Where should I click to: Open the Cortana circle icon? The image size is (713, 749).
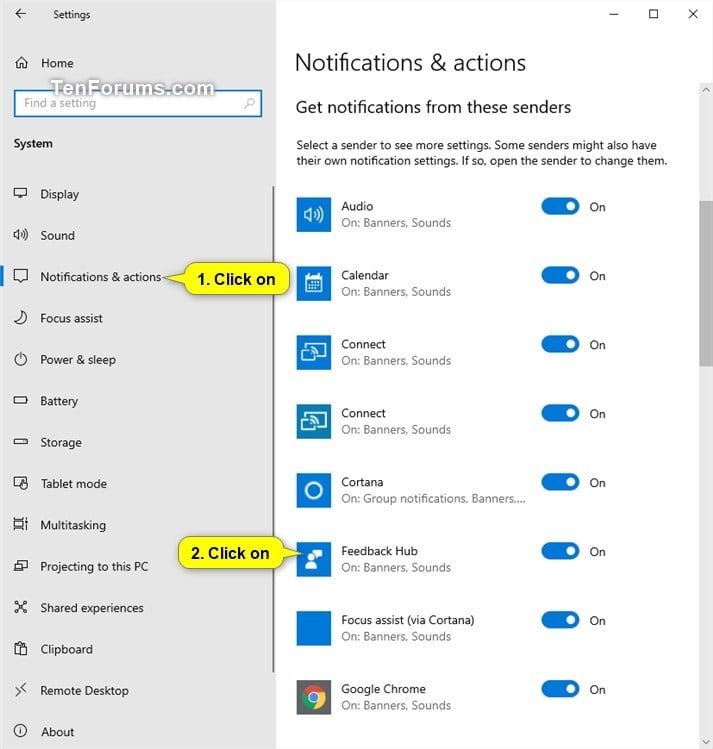coord(313,490)
